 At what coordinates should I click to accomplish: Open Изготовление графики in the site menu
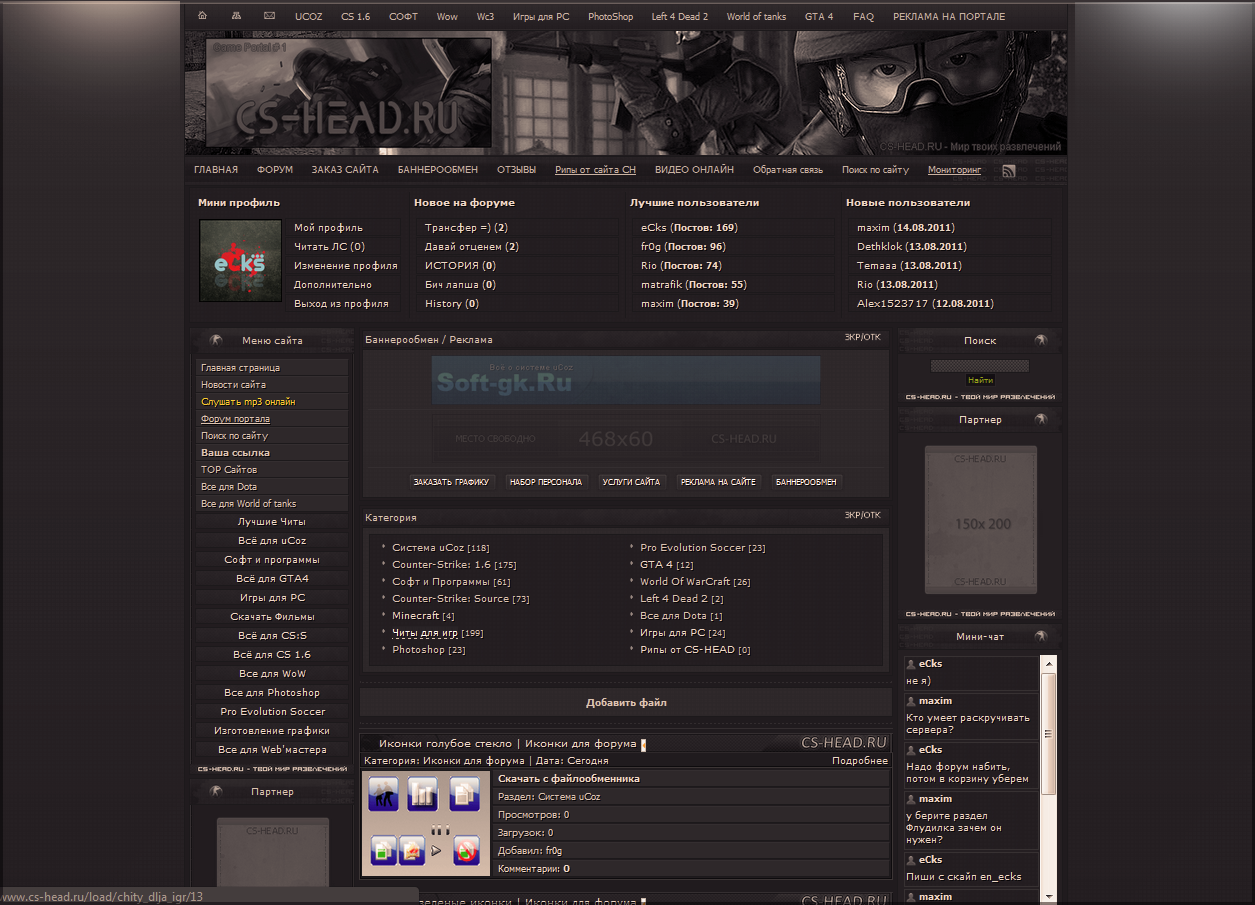(272, 731)
